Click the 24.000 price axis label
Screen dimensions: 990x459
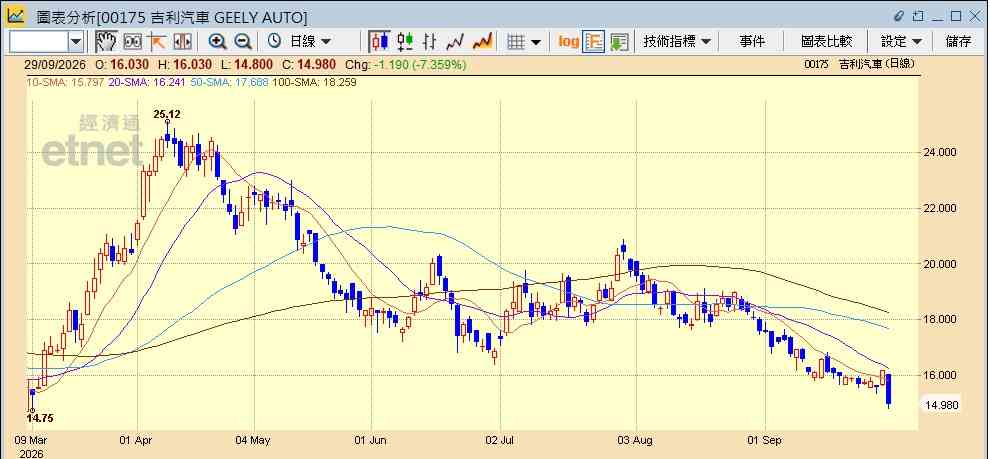pos(939,152)
